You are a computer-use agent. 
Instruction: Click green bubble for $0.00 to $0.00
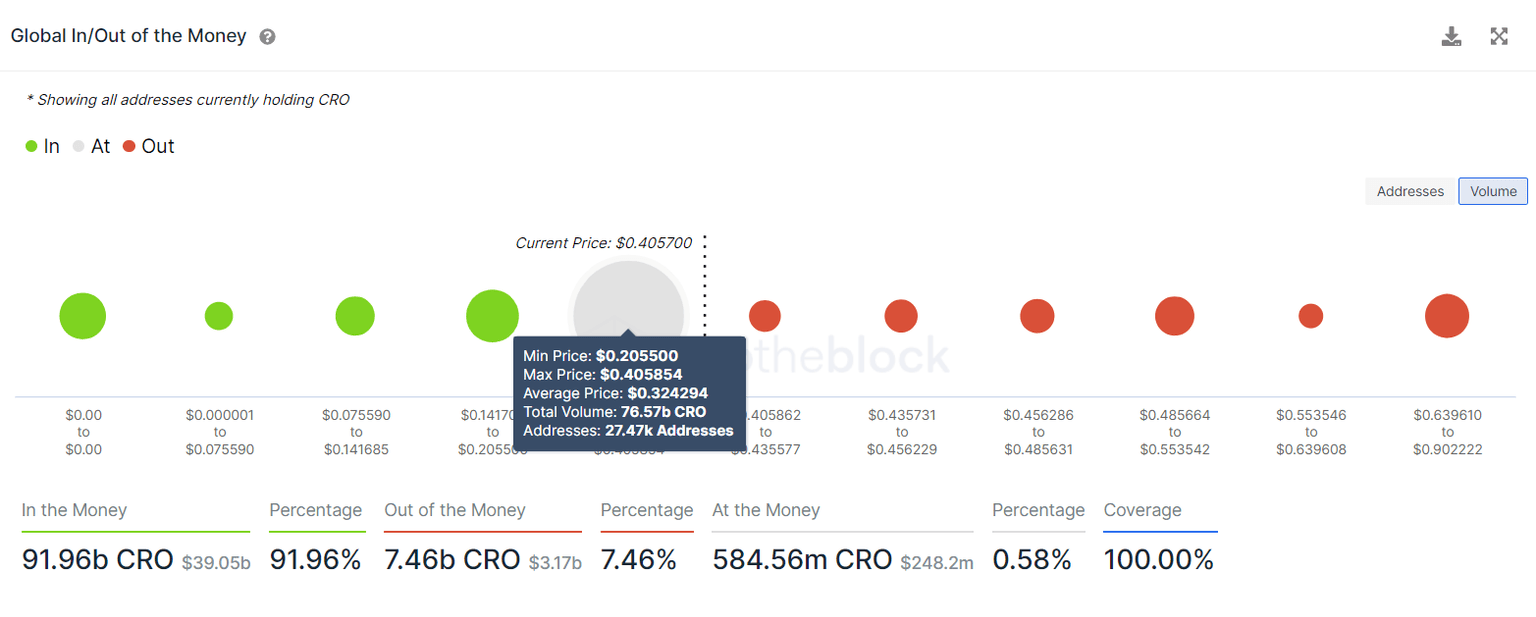point(83,317)
